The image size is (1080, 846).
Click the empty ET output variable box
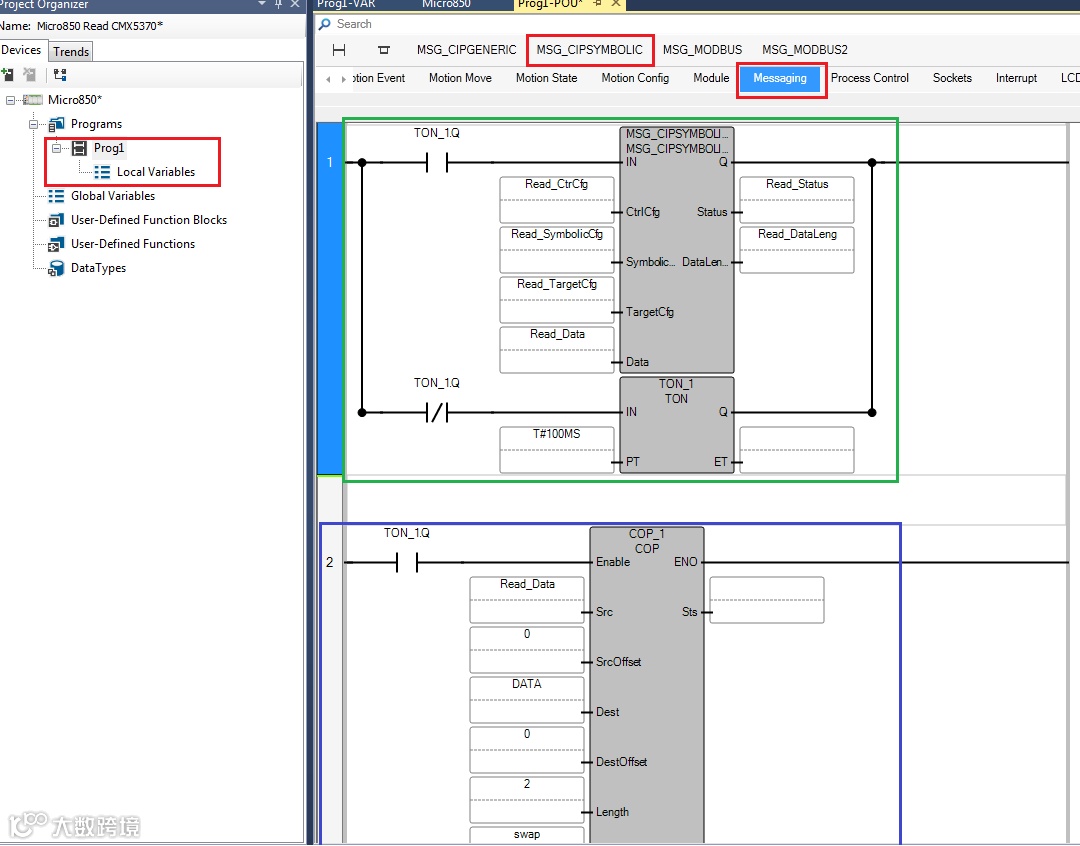[797, 450]
